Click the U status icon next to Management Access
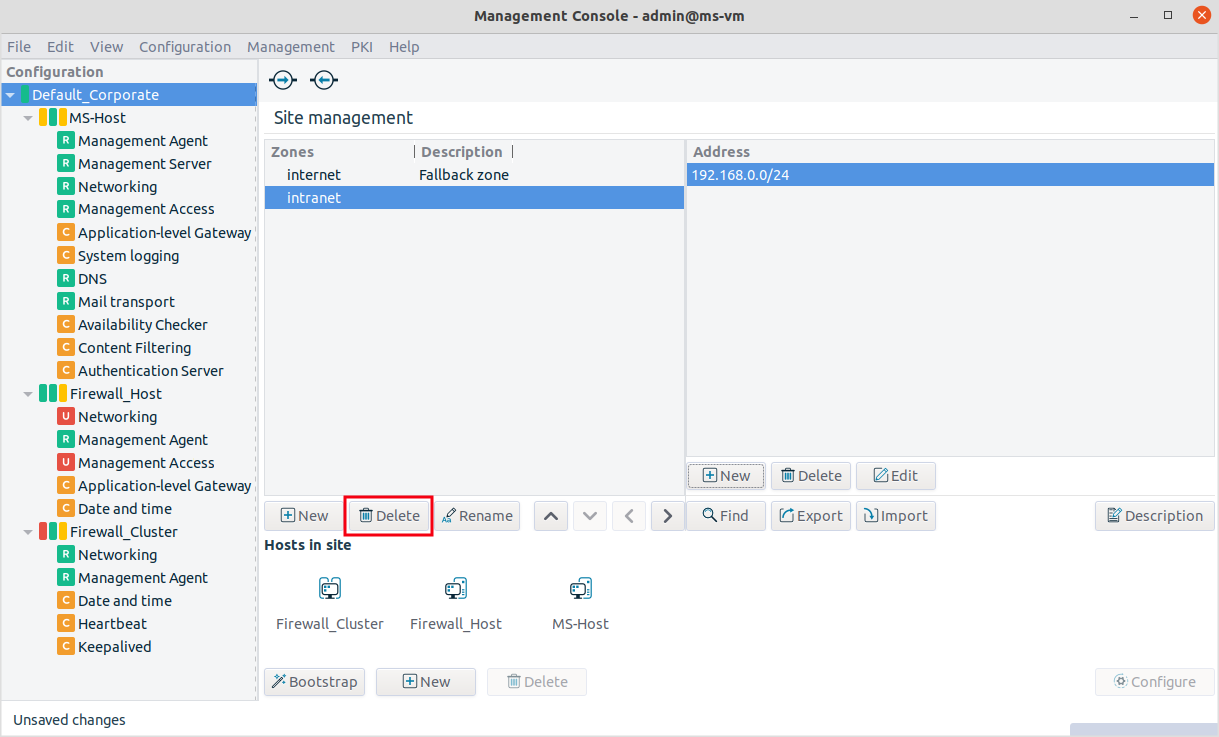Screen dimensions: 1219x737 point(65,462)
